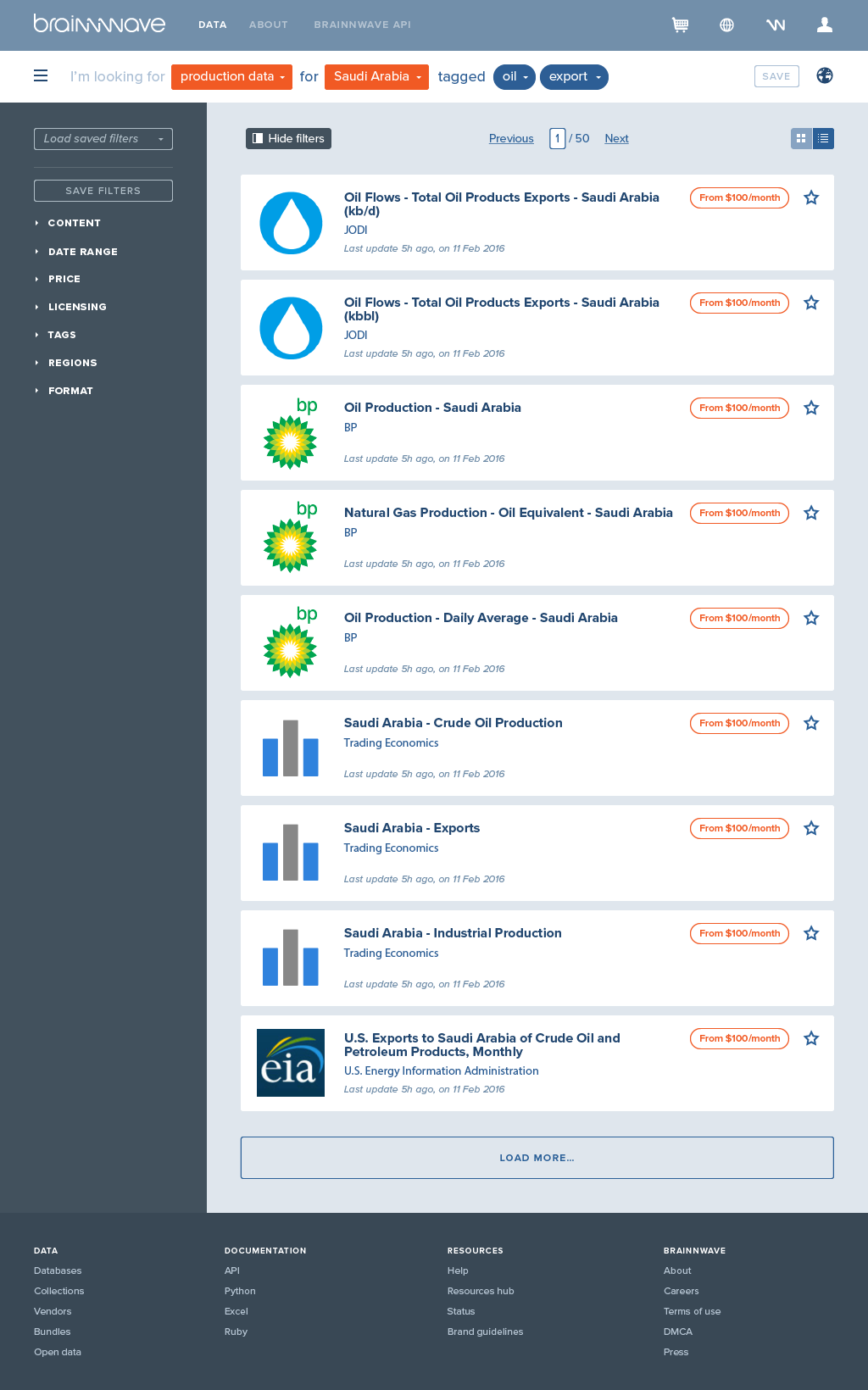This screenshot has height=1390, width=868.
Task: Open price button for U.S. Exports dataset
Action: click(739, 1038)
